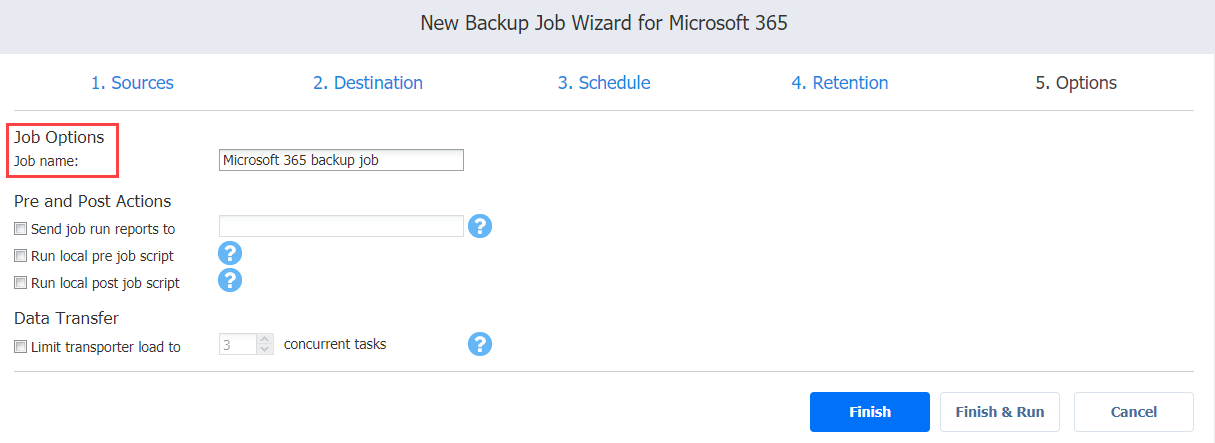Open help for Limit transporter load
Screen dimensions: 1215x443
point(480,344)
